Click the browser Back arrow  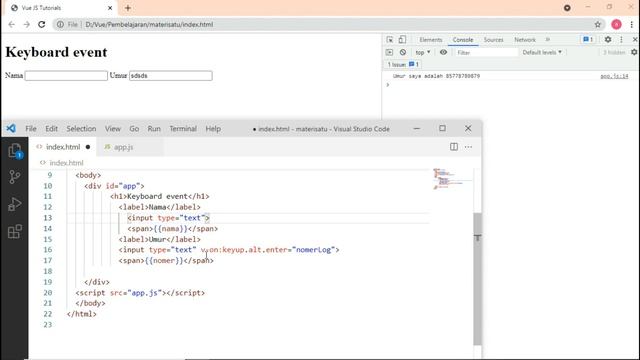click(x=11, y=24)
